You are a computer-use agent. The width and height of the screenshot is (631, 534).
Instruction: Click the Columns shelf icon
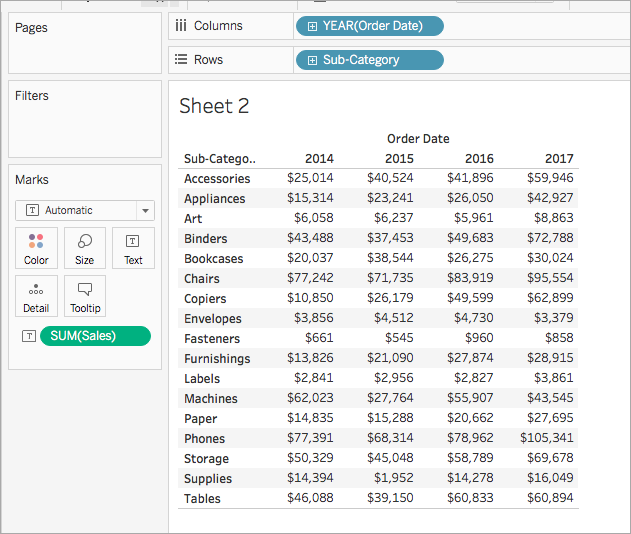point(181,26)
